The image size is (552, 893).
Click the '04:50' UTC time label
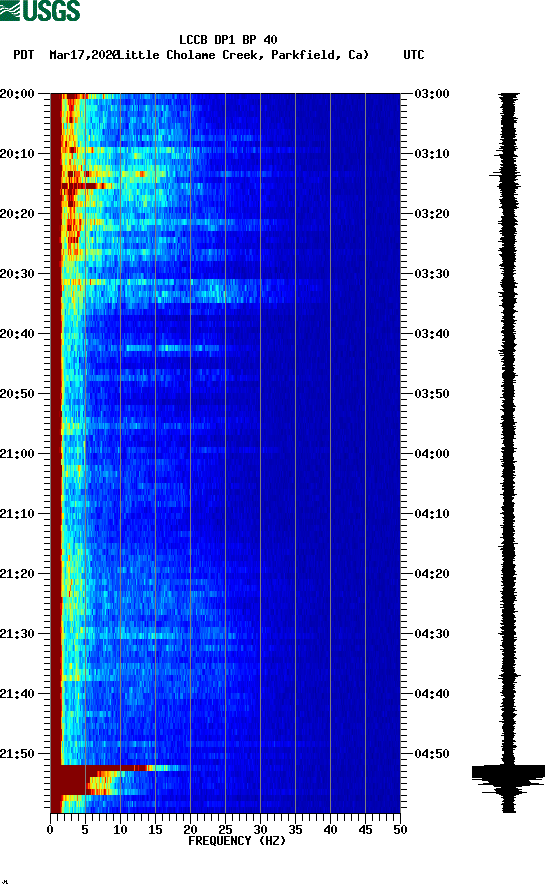(x=432, y=753)
